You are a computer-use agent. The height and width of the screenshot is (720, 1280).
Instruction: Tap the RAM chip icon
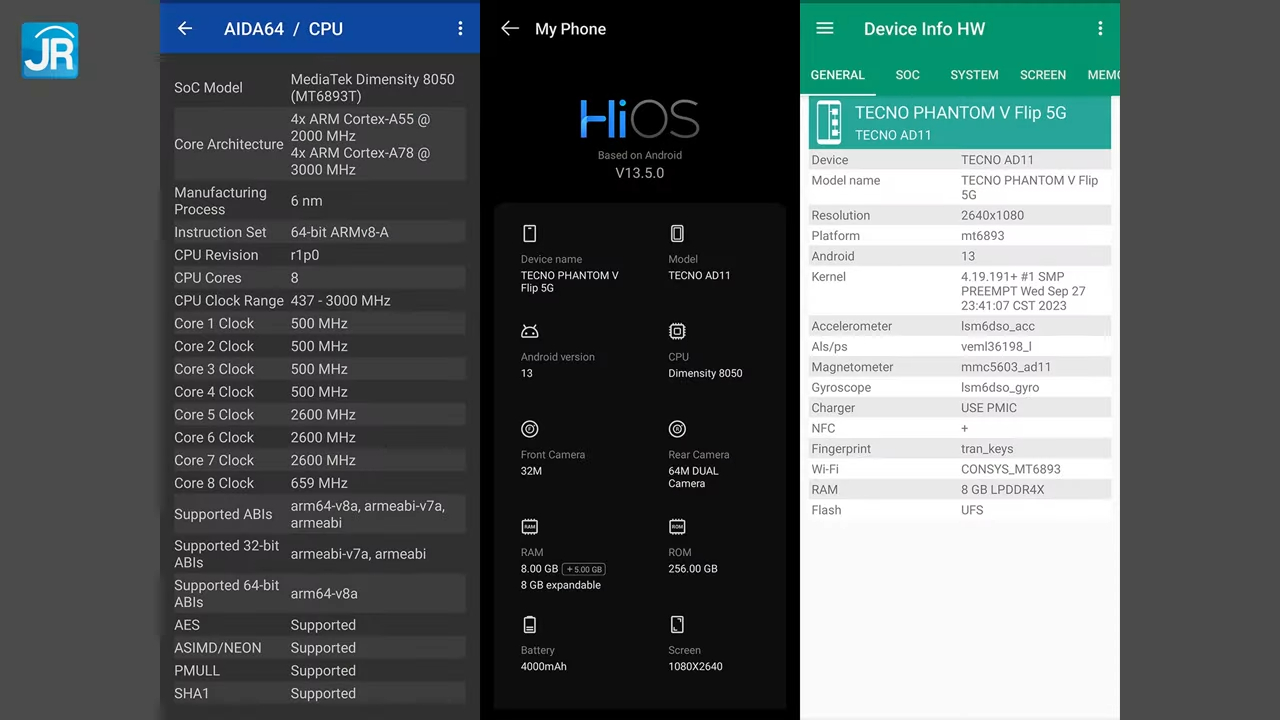pyautogui.click(x=530, y=527)
